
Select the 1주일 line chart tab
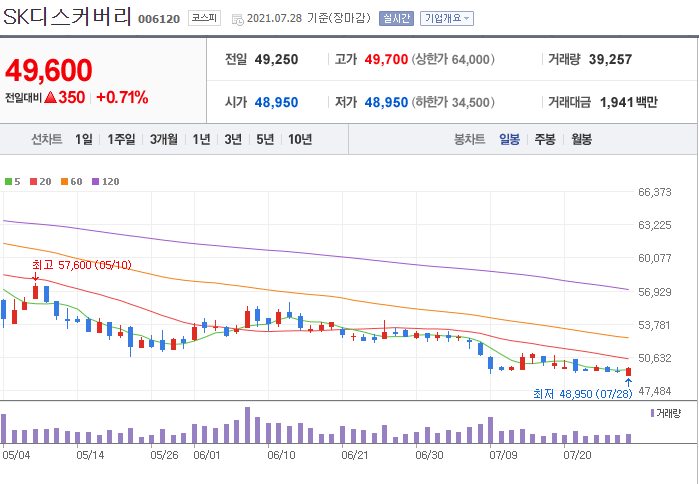coord(121,139)
